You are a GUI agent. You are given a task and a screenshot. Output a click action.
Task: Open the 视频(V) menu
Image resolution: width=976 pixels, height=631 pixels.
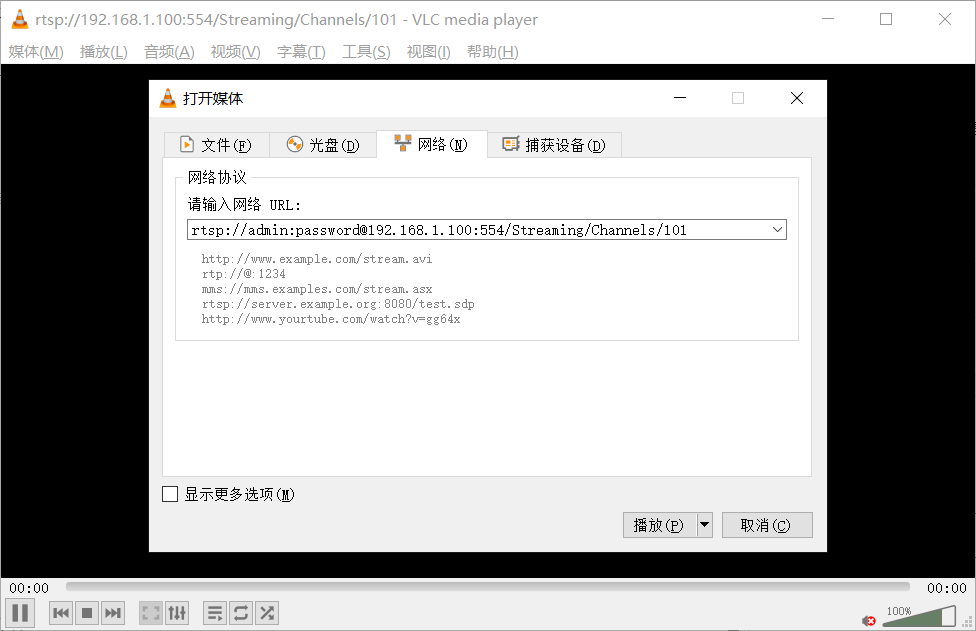click(x=236, y=52)
